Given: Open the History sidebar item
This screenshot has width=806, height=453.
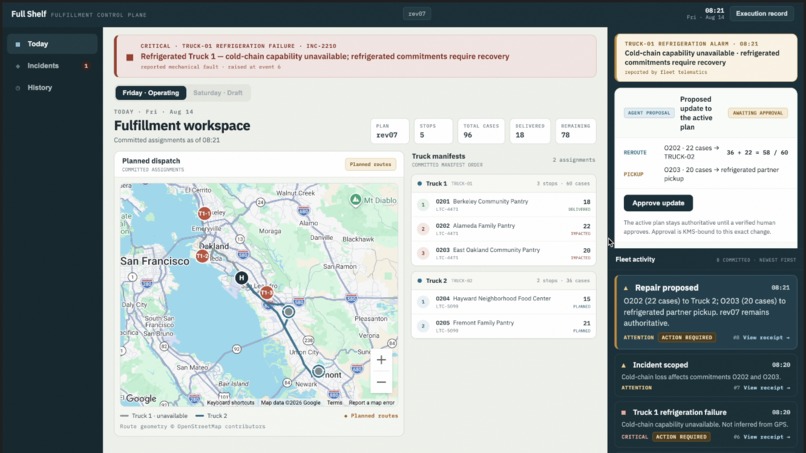Looking at the screenshot, I should click(52, 88).
